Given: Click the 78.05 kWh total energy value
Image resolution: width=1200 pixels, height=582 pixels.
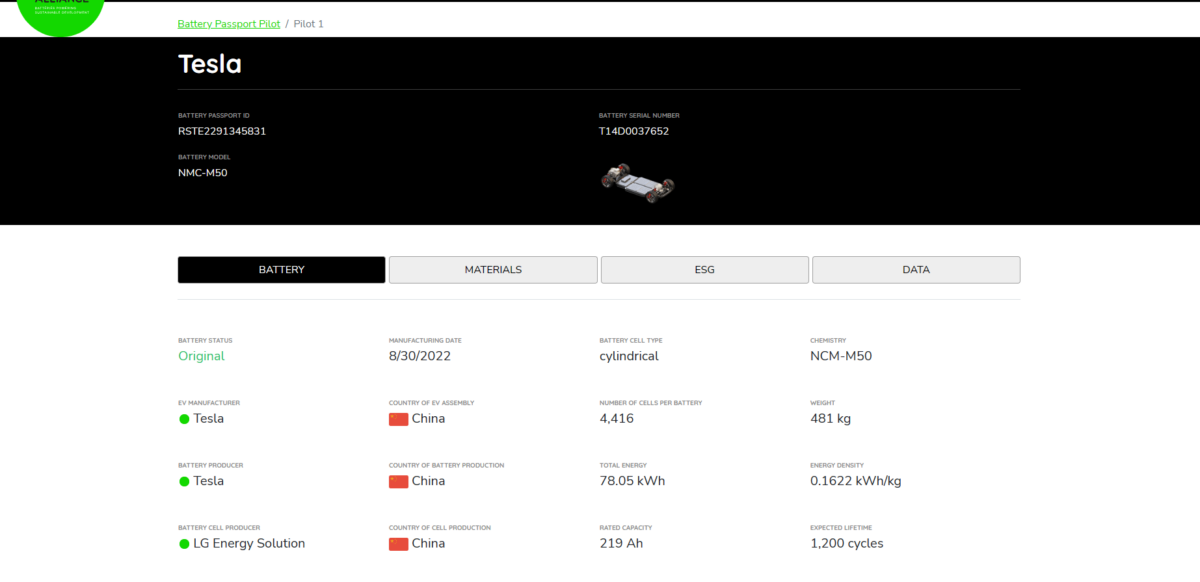Looking at the screenshot, I should (x=632, y=481).
